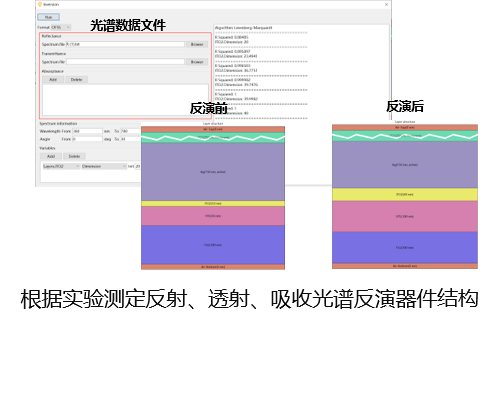Select the Air Top layer before inversion

coord(213,129)
